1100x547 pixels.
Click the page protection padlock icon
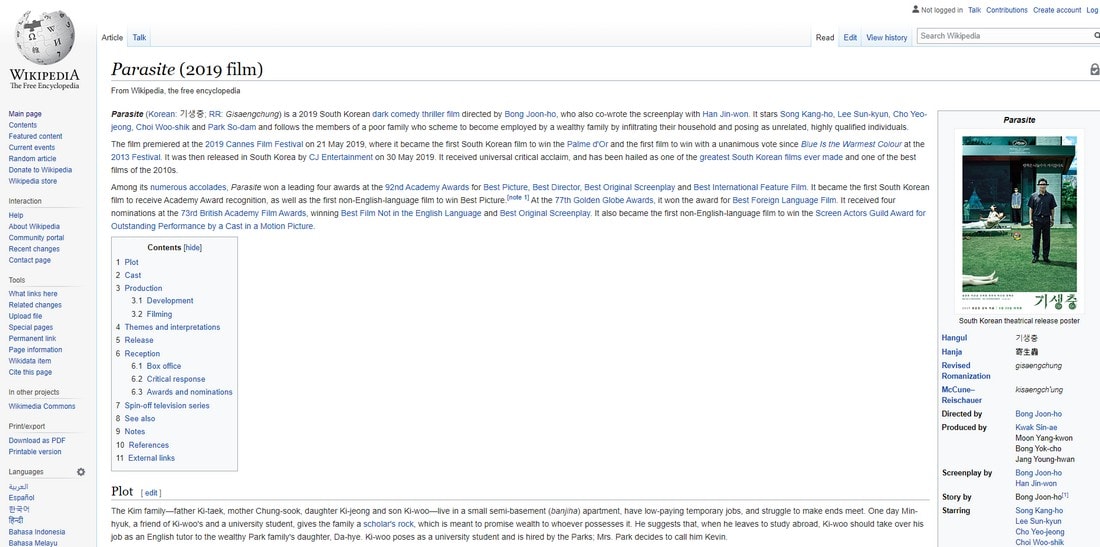click(1094, 69)
